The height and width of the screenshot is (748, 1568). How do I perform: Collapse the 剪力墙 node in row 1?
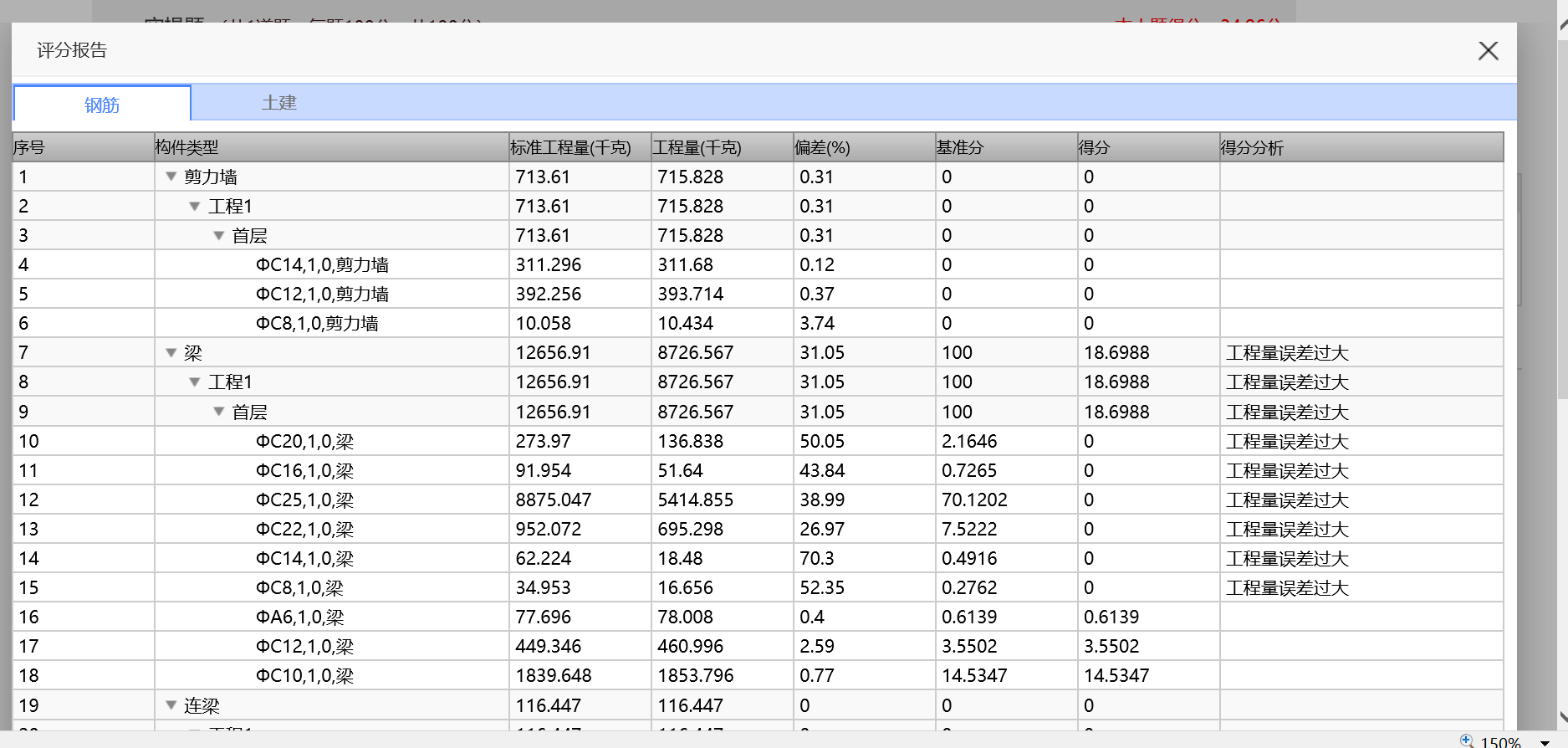[x=171, y=177]
